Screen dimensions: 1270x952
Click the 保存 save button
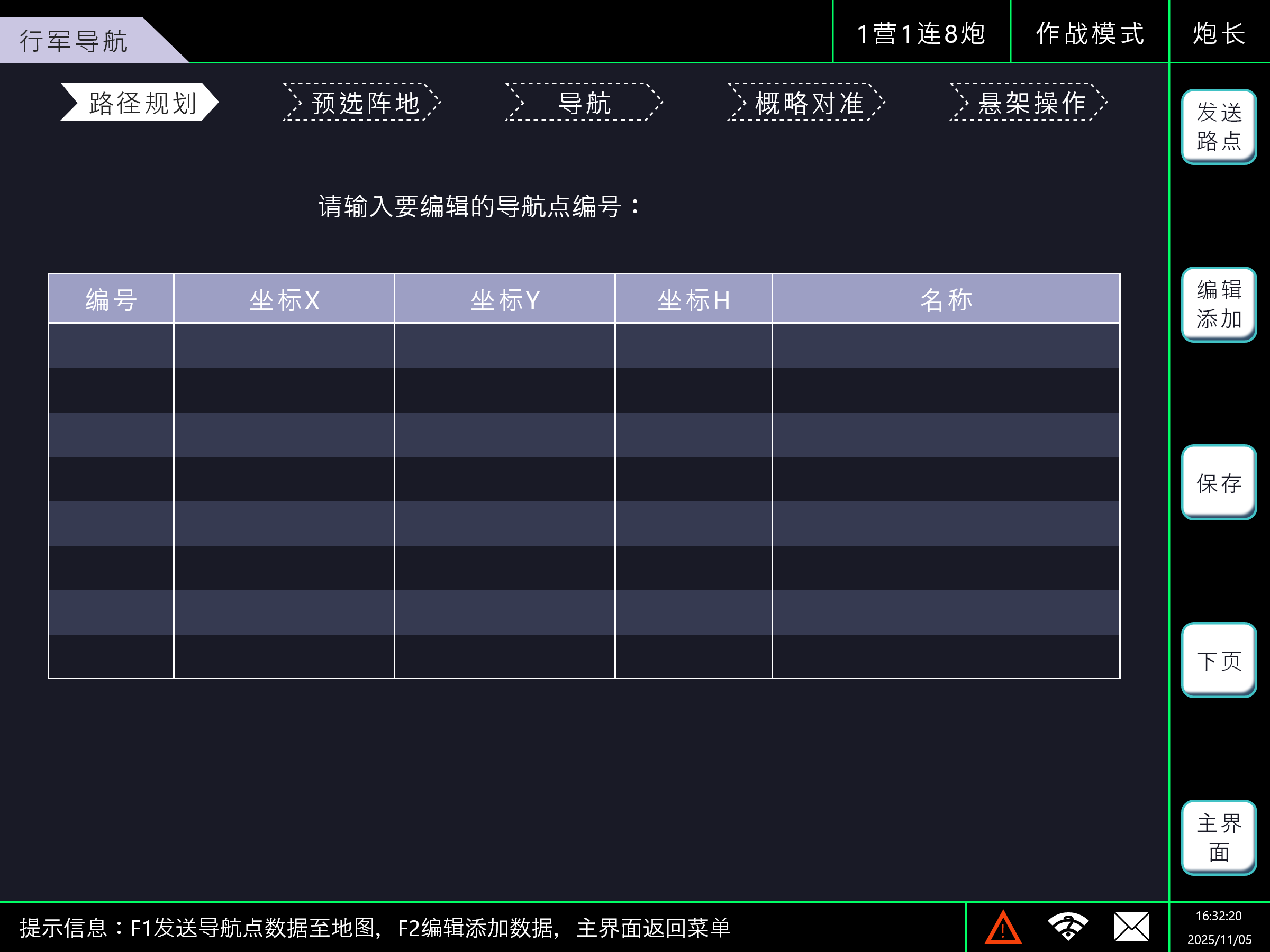1218,482
